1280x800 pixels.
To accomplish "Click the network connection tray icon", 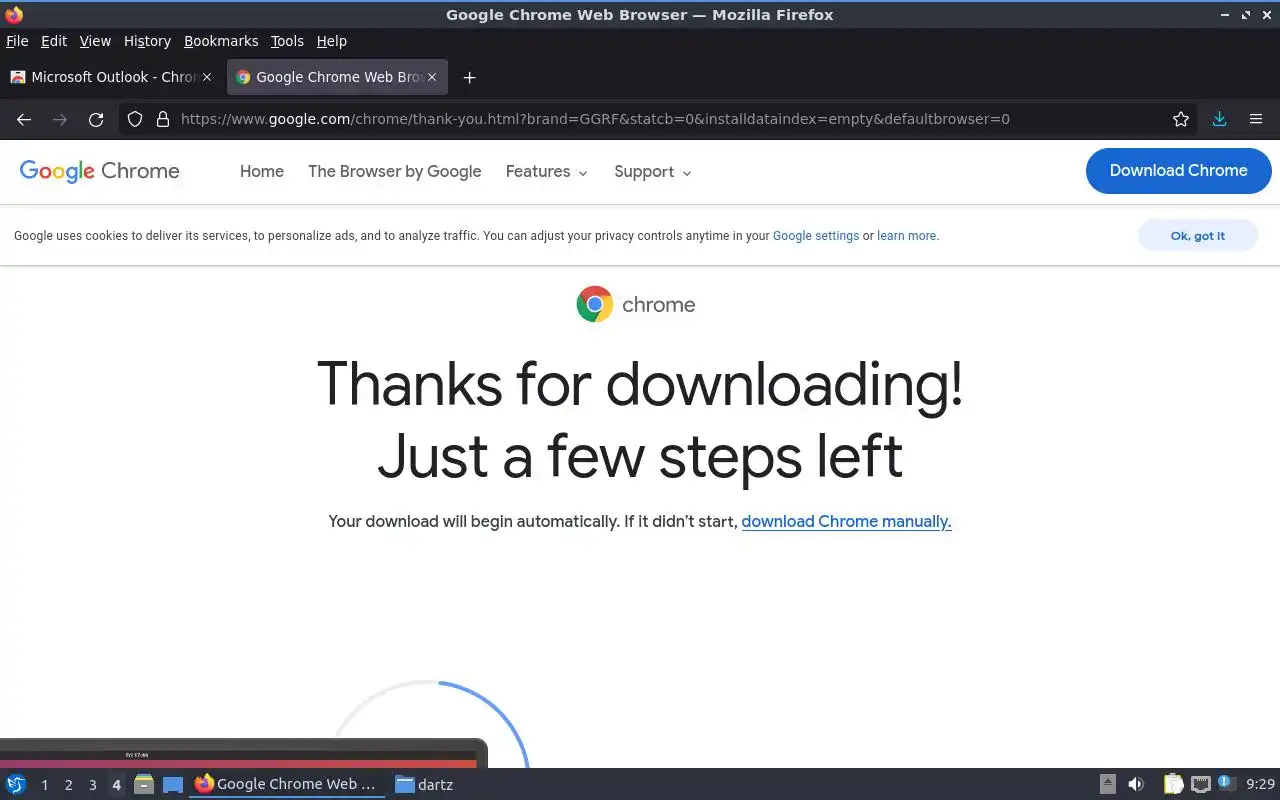I will click(x=1201, y=784).
